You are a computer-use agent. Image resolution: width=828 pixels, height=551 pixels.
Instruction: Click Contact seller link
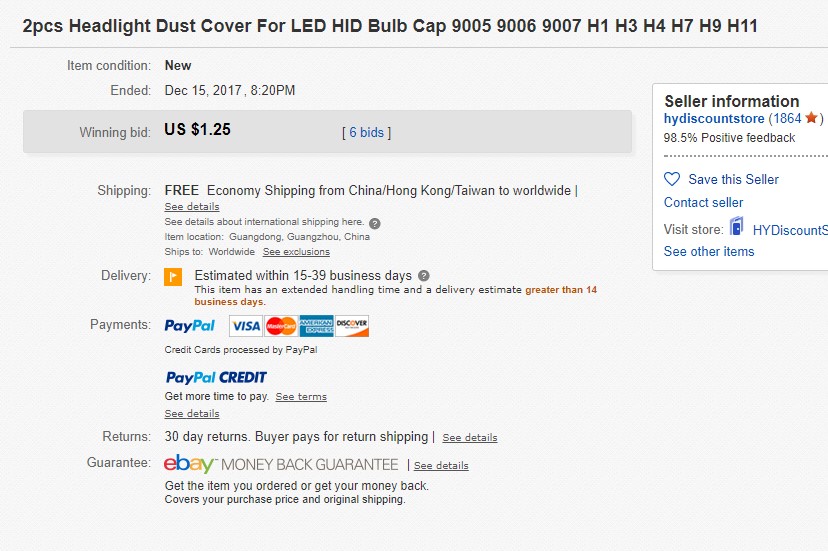point(704,202)
